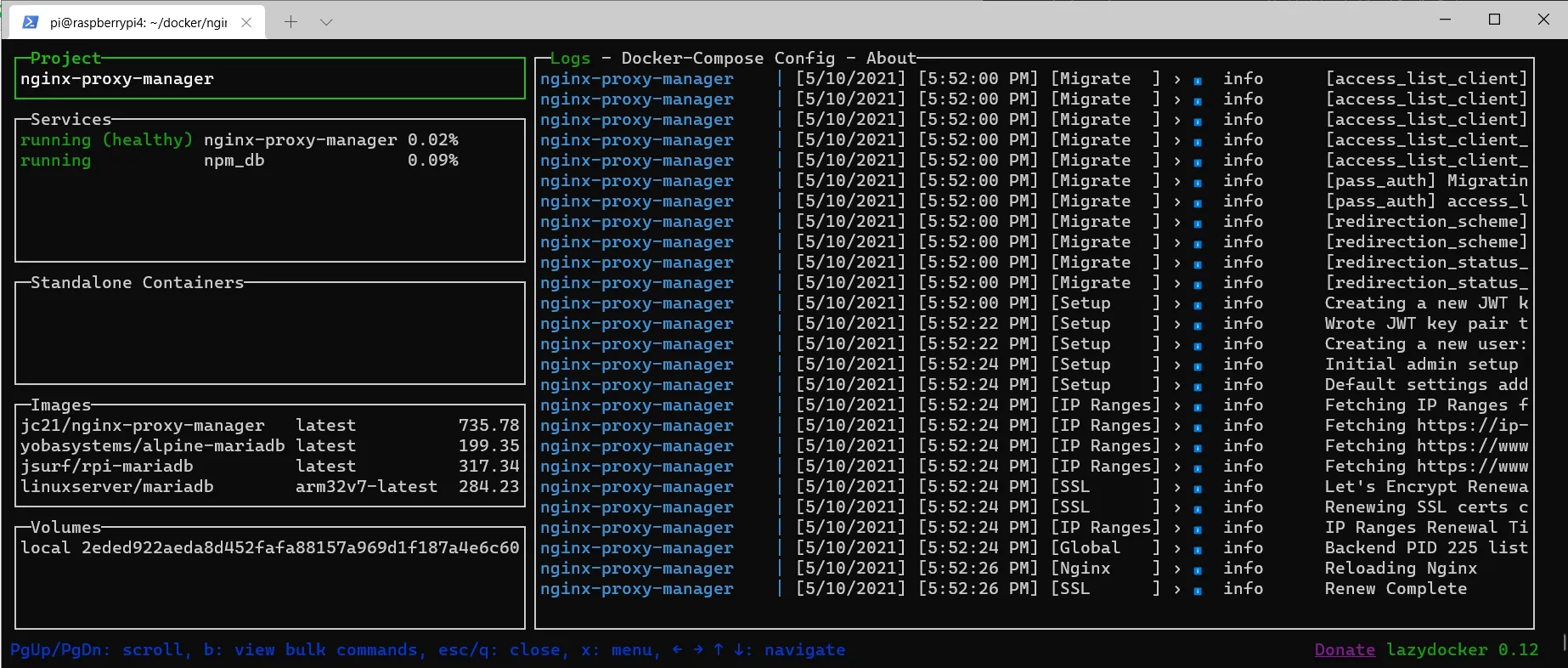The image size is (1568, 668).
Task: Click the 'b: view bulk commands' hint
Action: [310, 650]
